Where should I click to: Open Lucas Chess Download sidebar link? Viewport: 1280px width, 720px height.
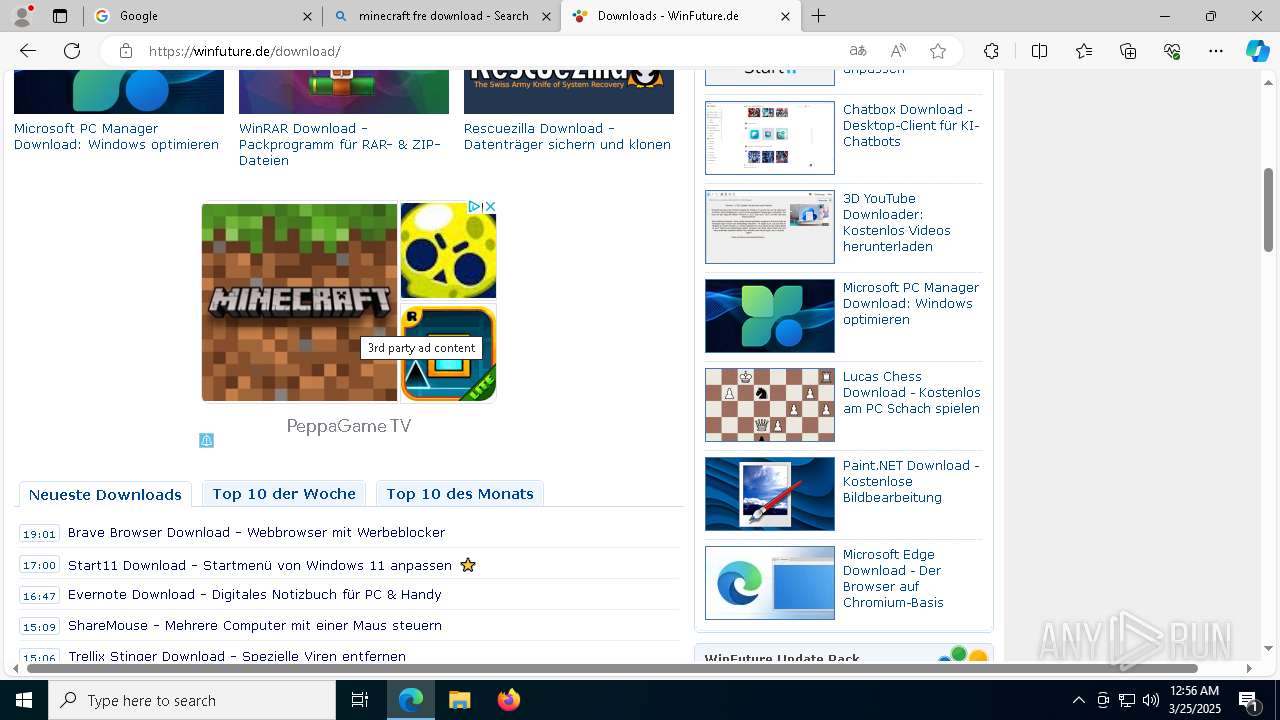click(x=912, y=393)
